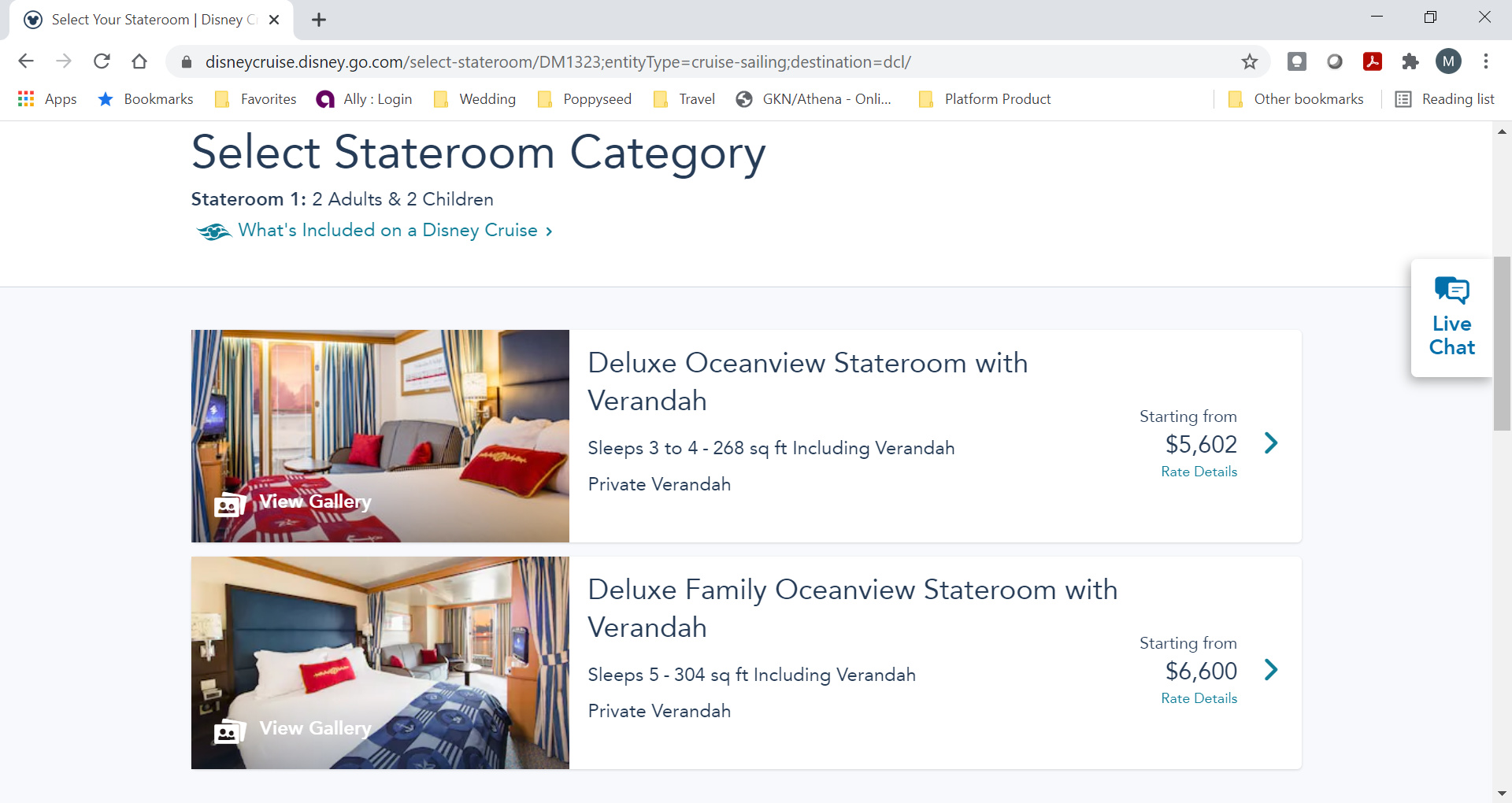Open the Extensions puzzle icon

coord(1410,61)
